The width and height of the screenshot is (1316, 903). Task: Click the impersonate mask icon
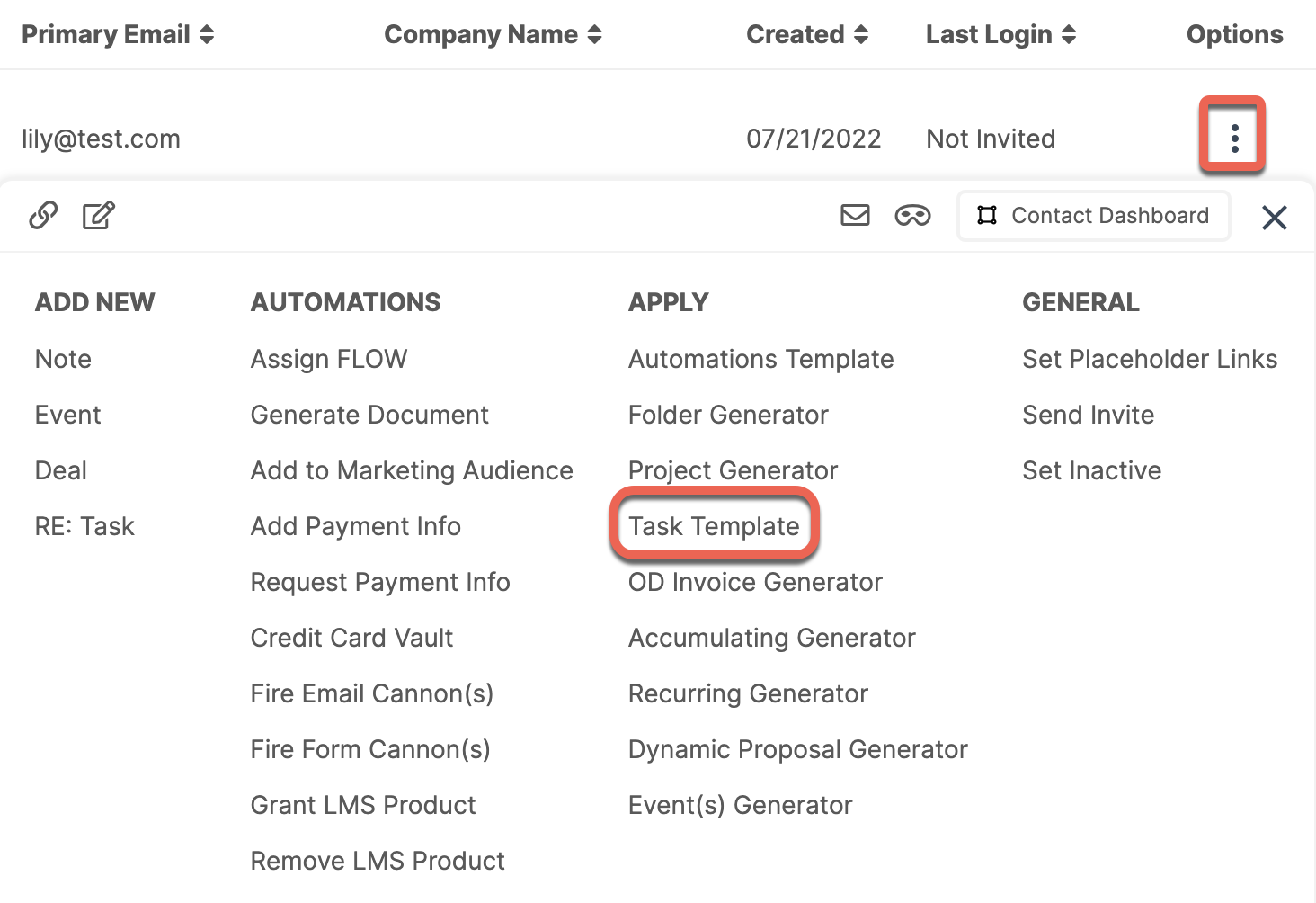click(912, 216)
